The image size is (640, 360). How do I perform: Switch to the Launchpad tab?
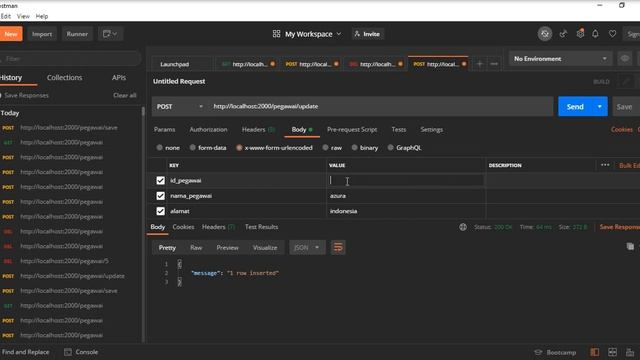(x=175, y=64)
